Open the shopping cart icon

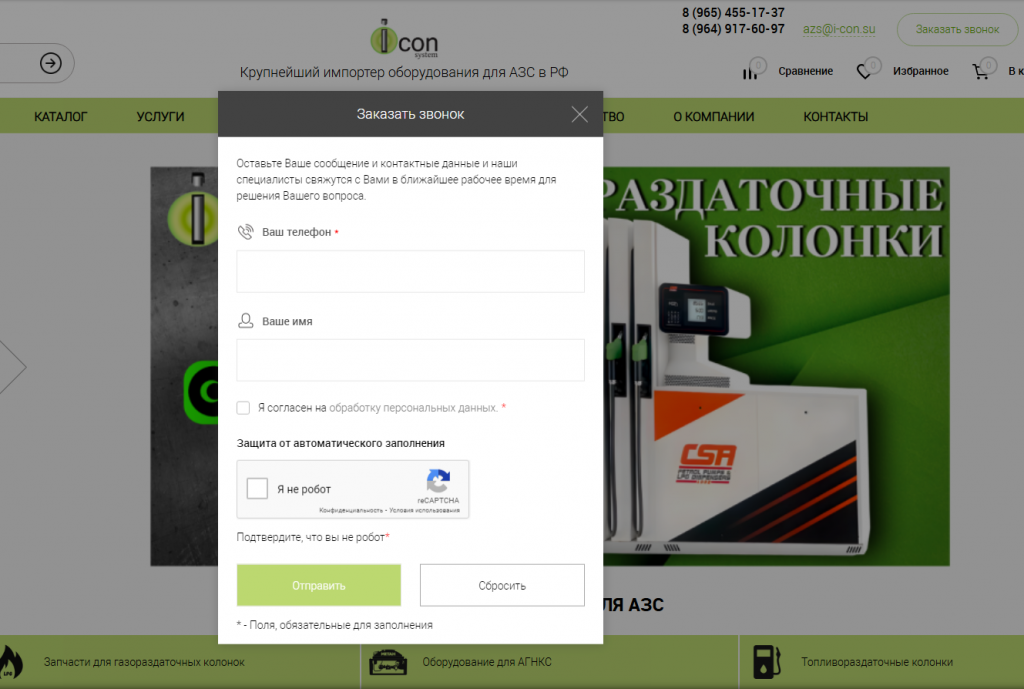[x=980, y=71]
